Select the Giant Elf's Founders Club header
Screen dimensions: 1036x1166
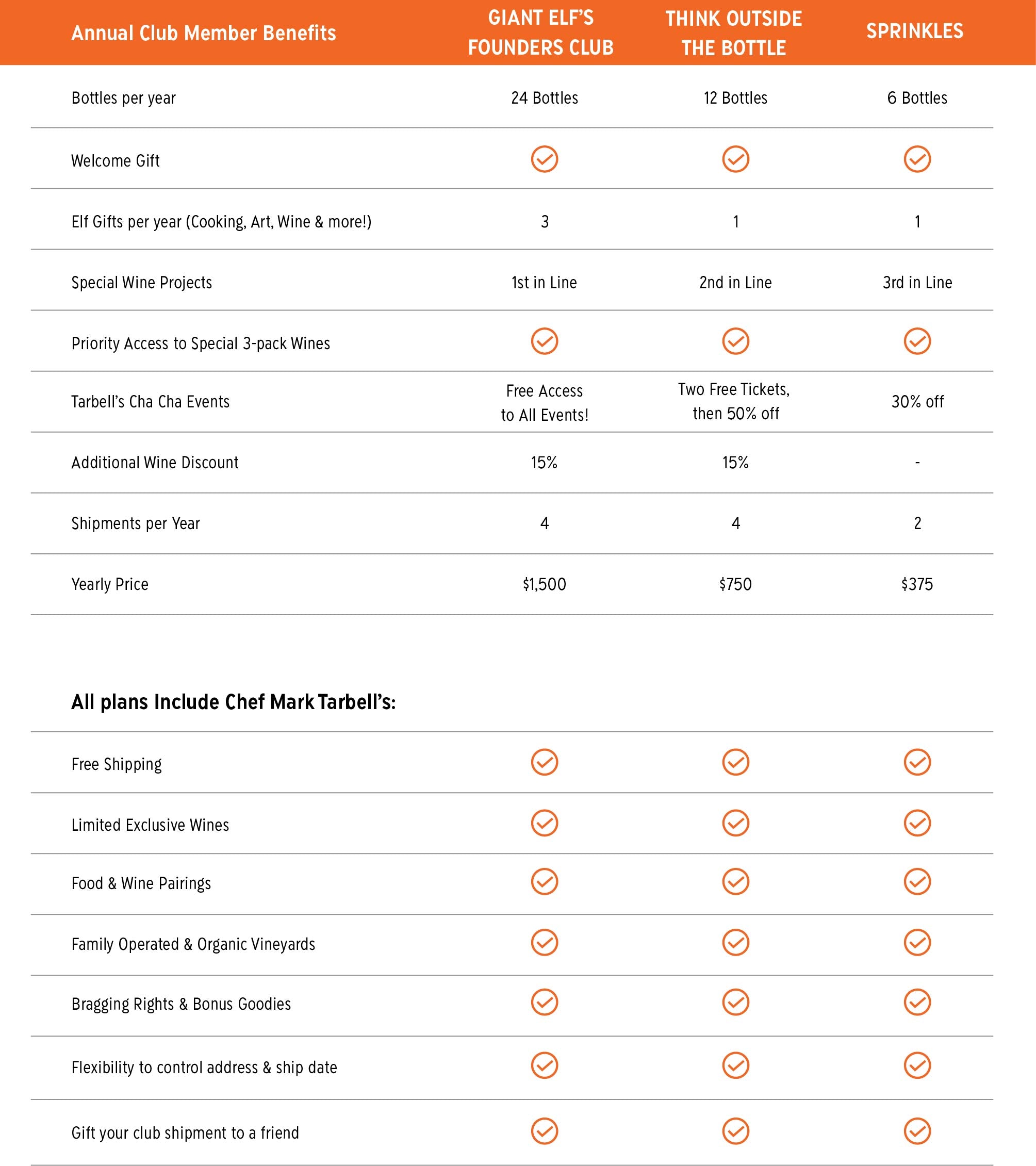pyautogui.click(x=541, y=32)
